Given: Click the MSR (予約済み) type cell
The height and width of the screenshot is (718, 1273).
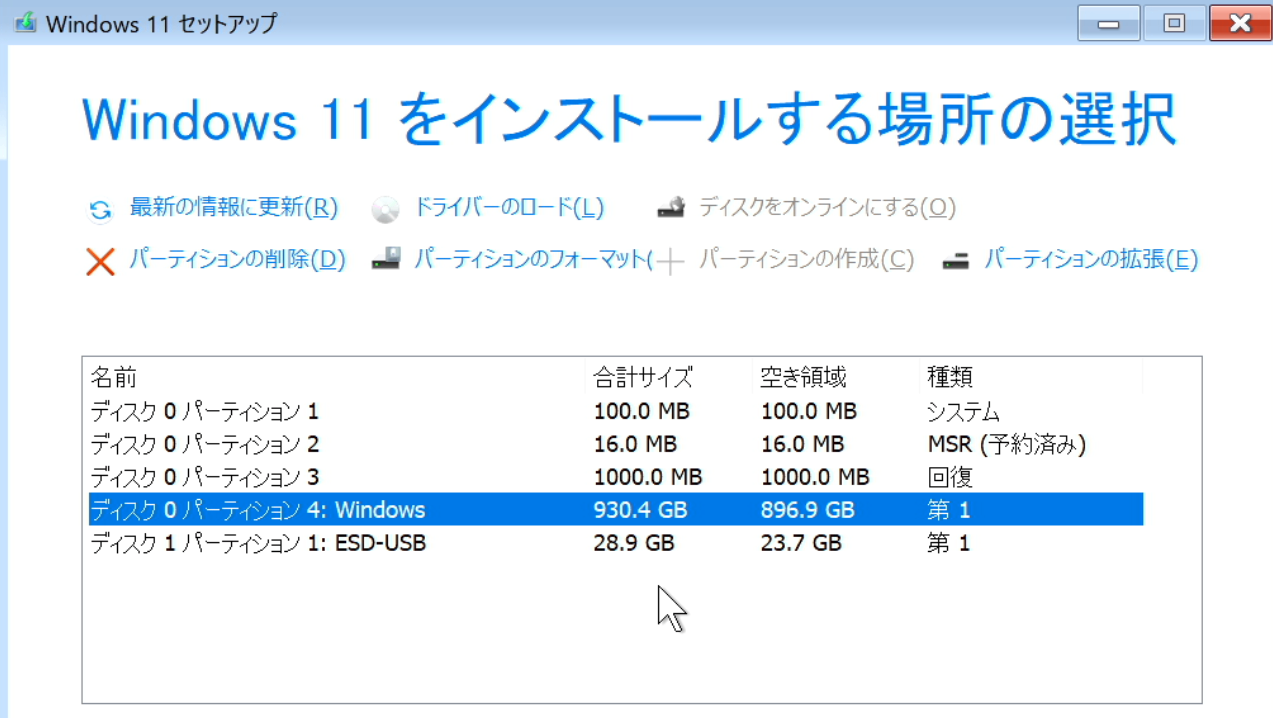Looking at the screenshot, I should [x=1006, y=444].
